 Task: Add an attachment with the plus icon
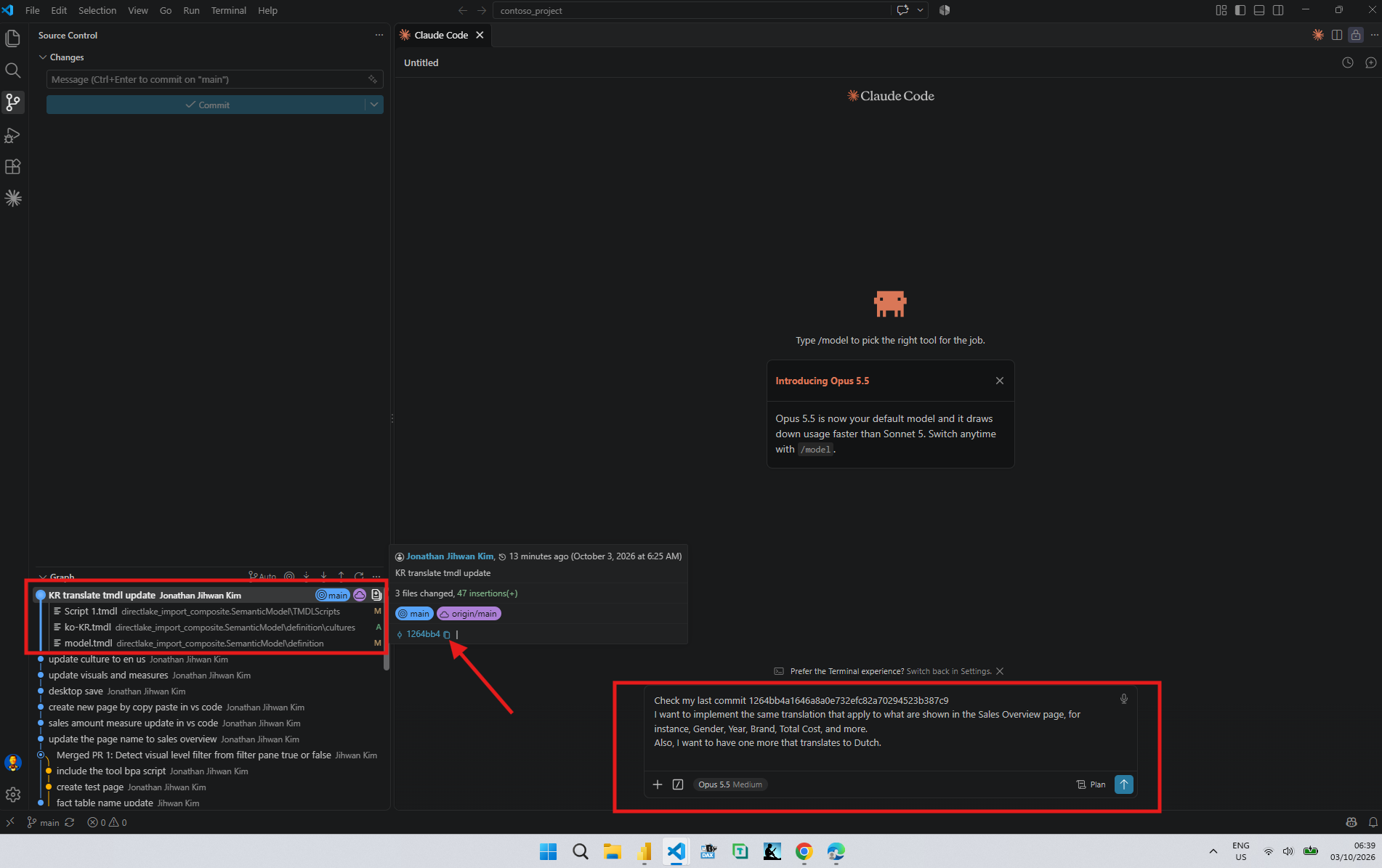658,784
